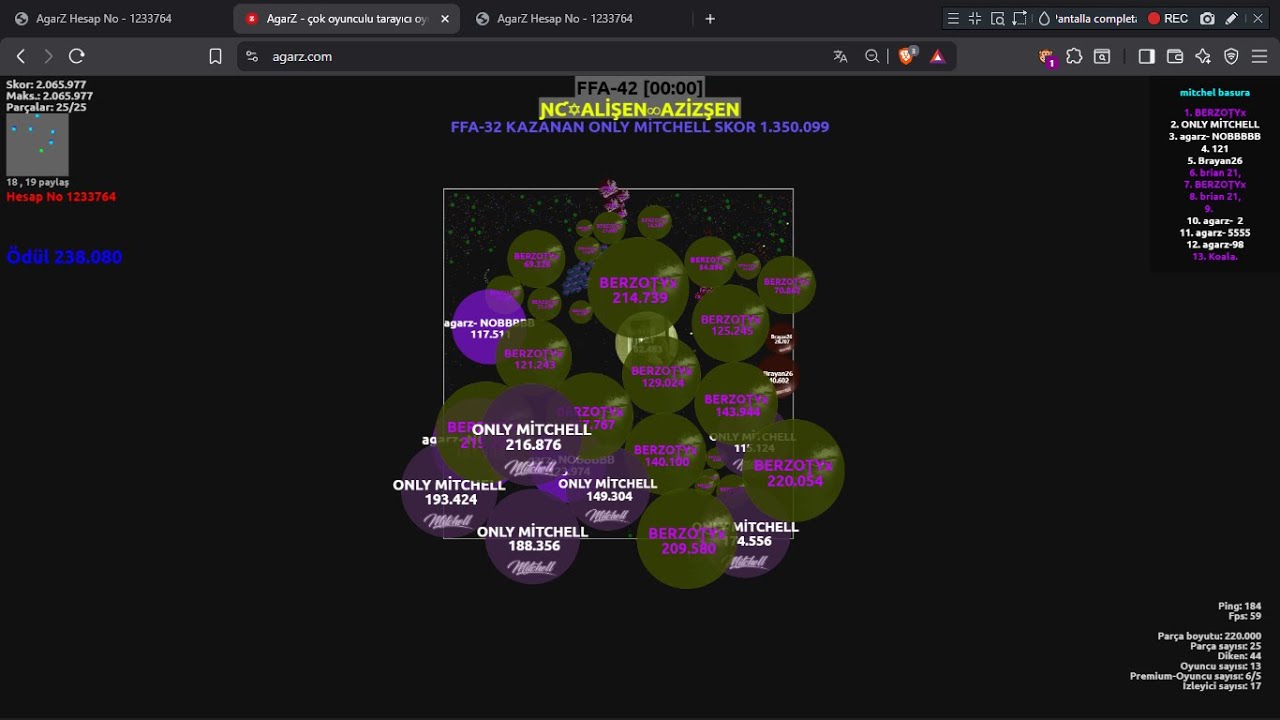Open Brave Shields lion icon

pyautogui.click(x=906, y=57)
